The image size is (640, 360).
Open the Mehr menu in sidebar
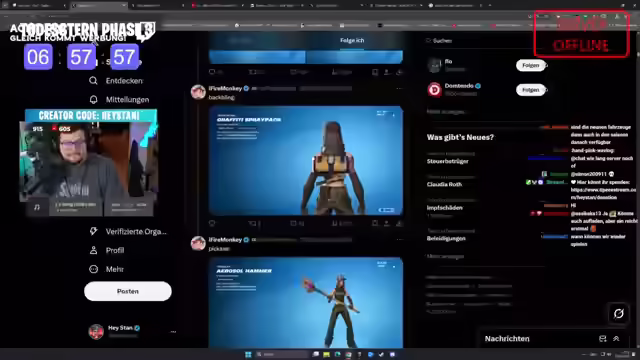coord(115,269)
